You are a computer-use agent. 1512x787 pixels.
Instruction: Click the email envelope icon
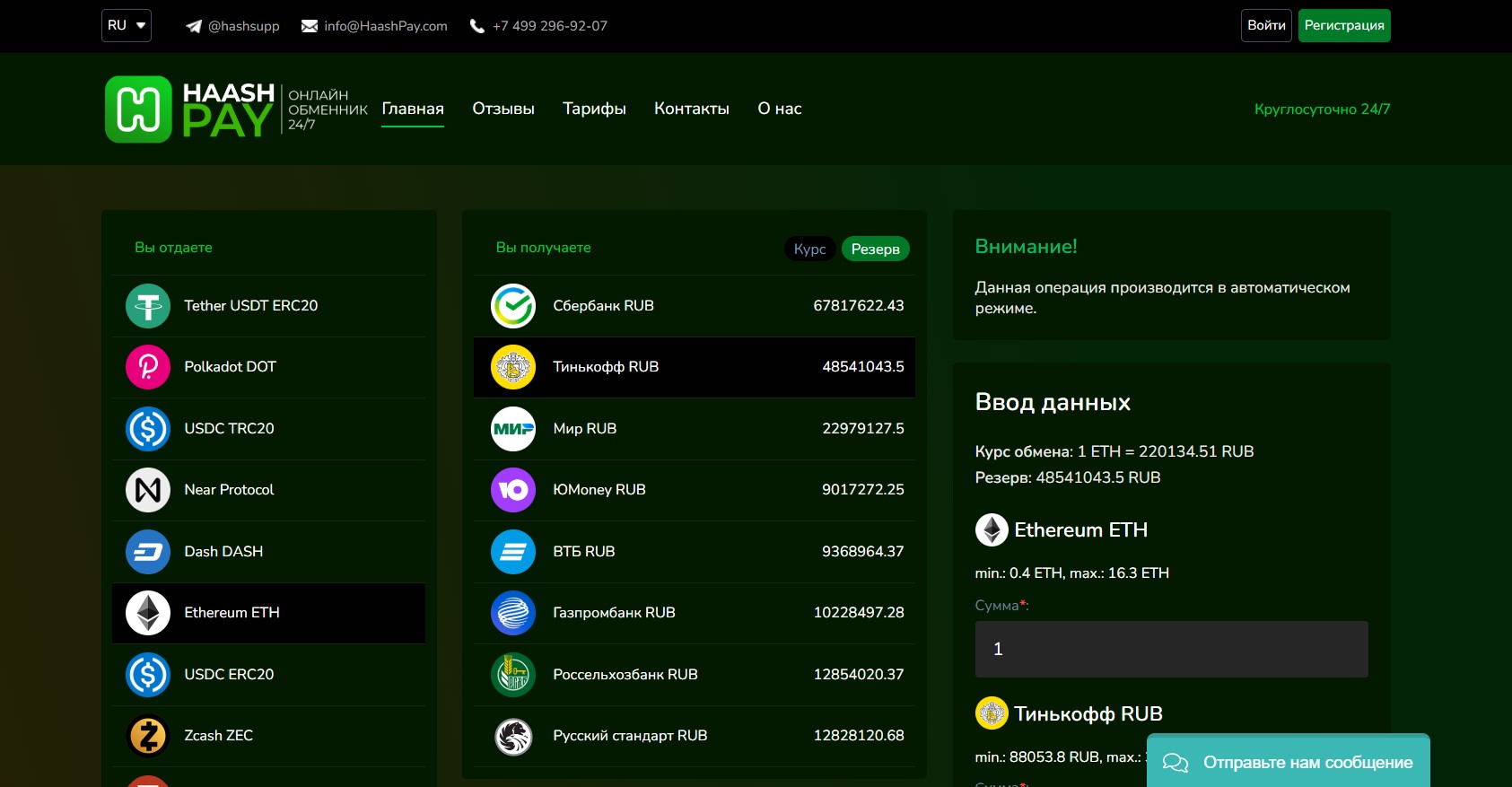pos(310,26)
